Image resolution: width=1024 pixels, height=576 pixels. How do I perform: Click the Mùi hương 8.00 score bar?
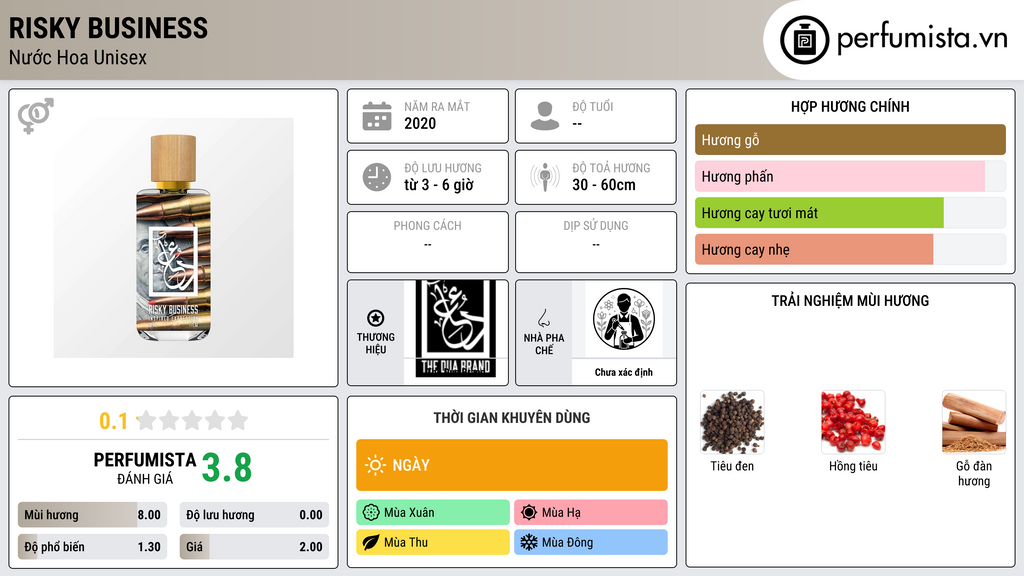tap(93, 515)
